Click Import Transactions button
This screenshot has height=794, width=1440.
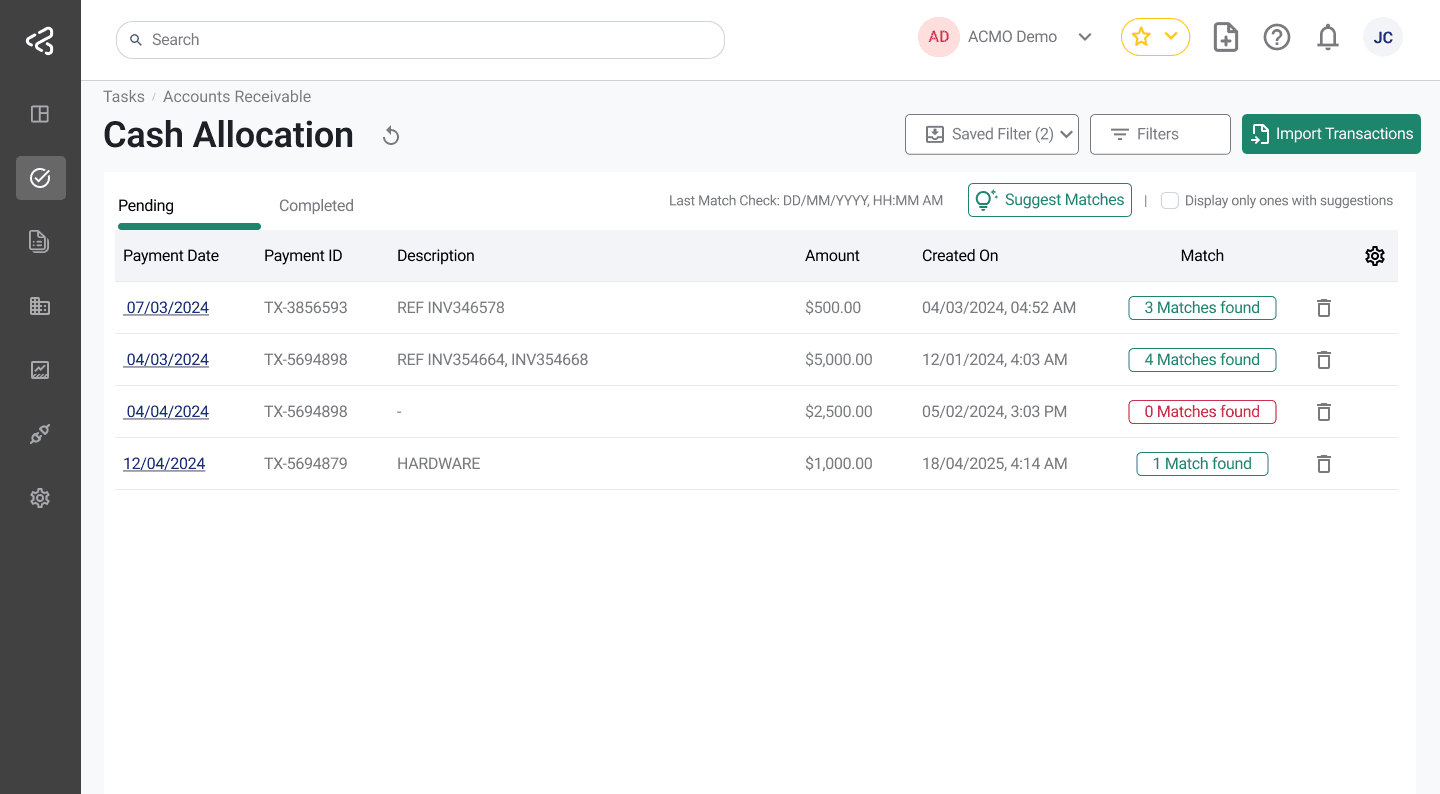(x=1331, y=133)
